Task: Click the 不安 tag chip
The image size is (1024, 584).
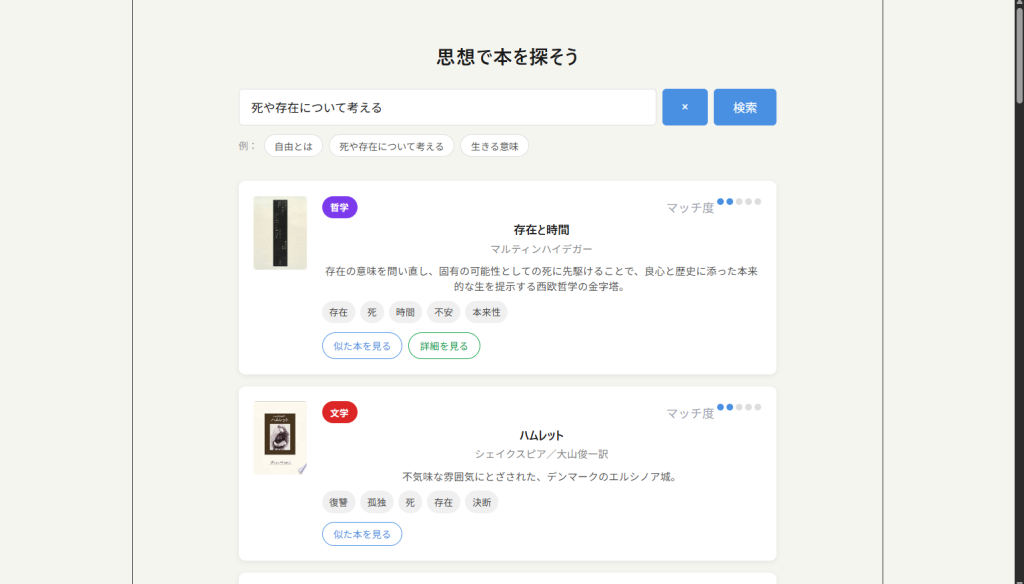Action: pos(443,312)
